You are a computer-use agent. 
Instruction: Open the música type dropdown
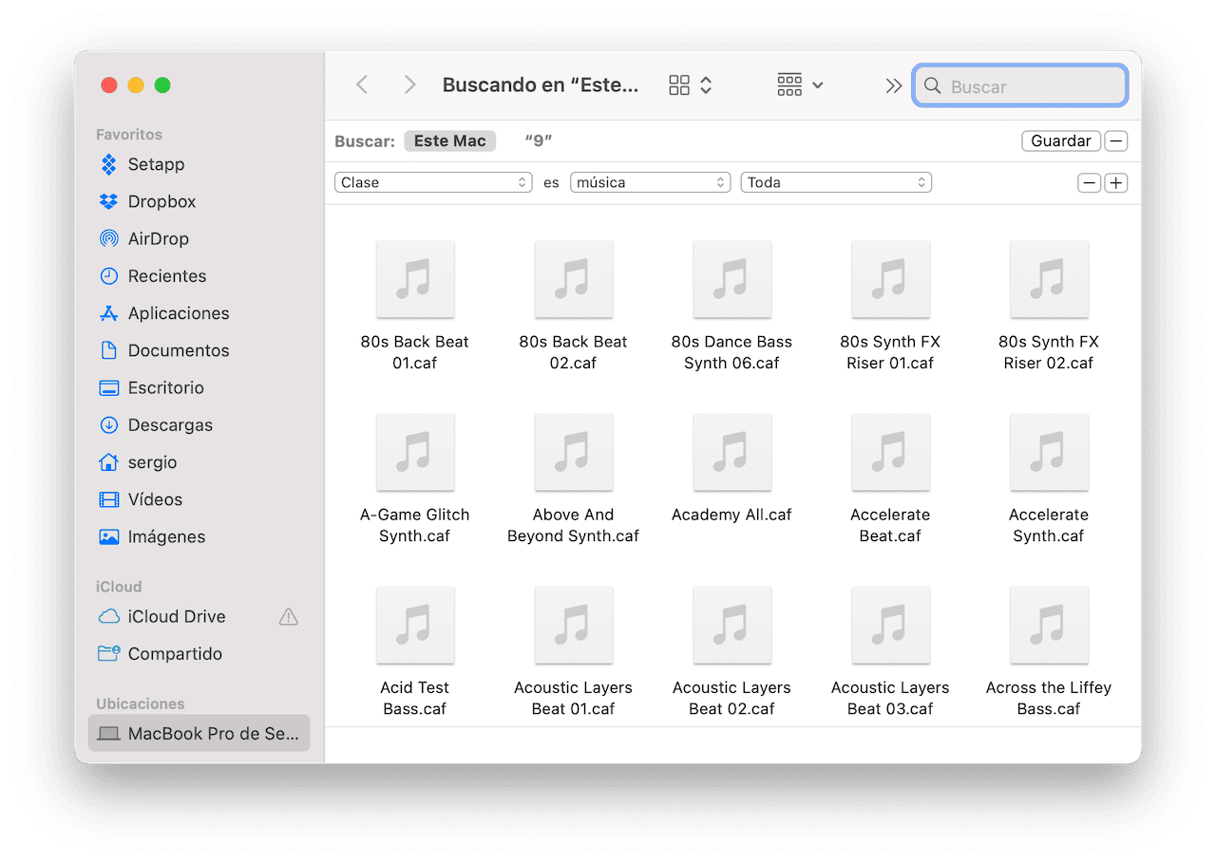[651, 183]
